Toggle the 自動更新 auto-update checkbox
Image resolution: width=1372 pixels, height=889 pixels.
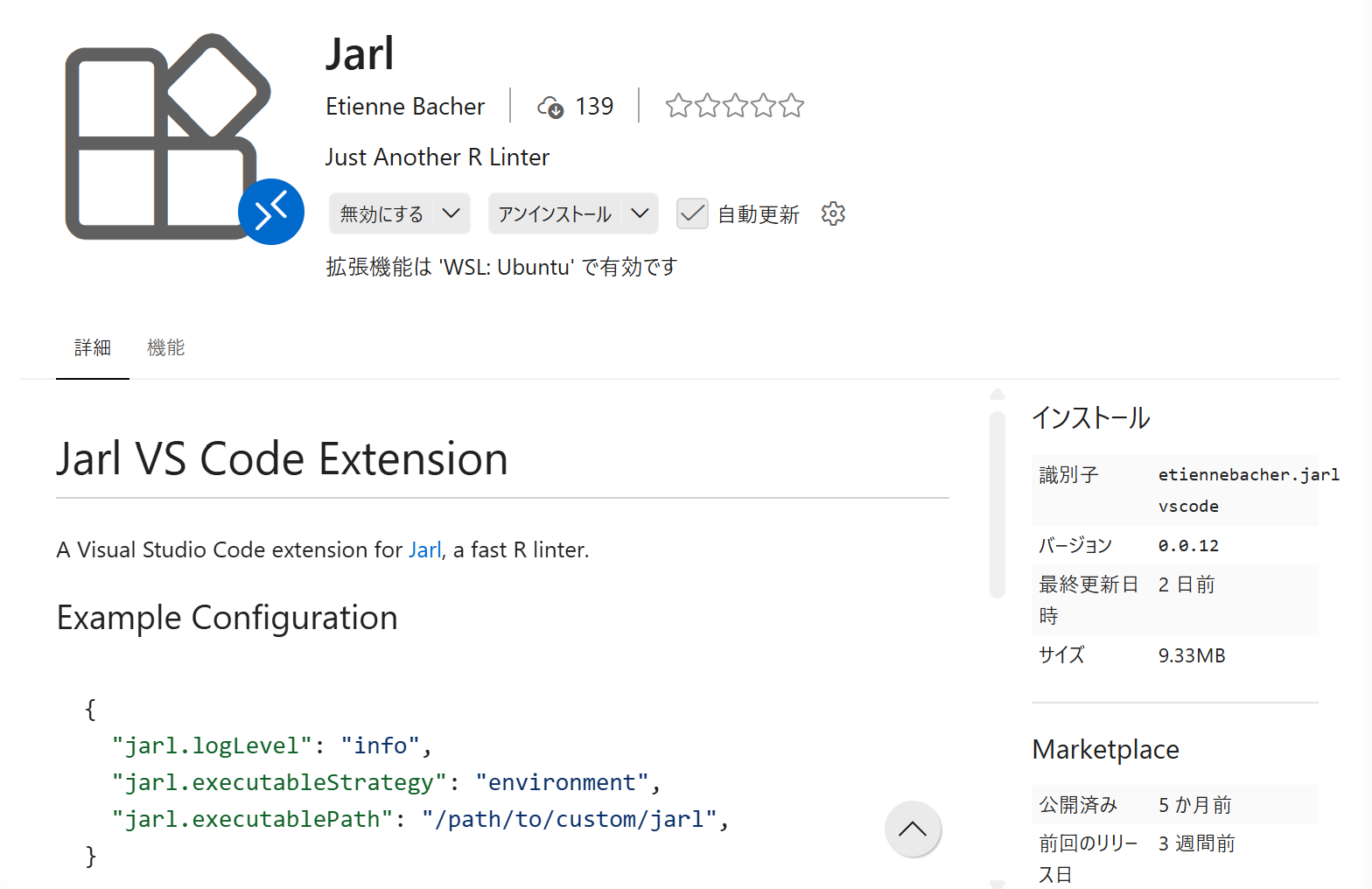tap(692, 213)
